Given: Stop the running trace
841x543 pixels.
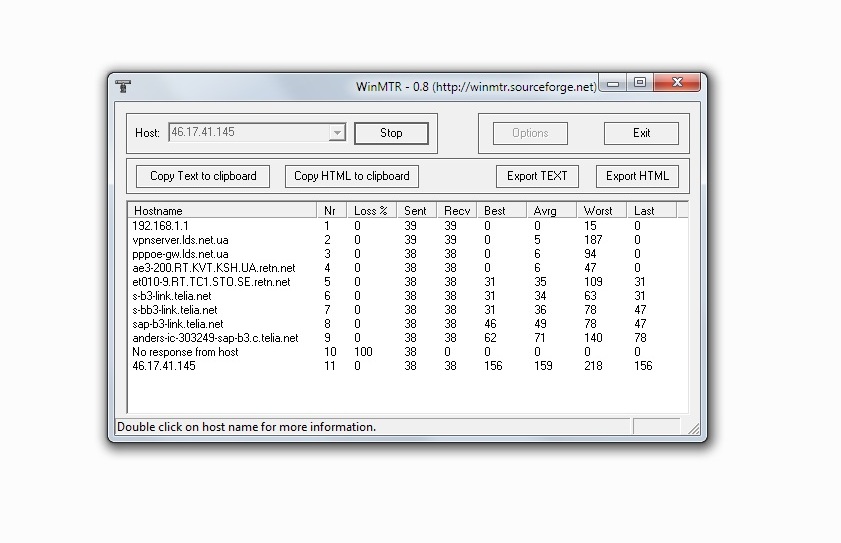Looking at the screenshot, I should [391, 133].
